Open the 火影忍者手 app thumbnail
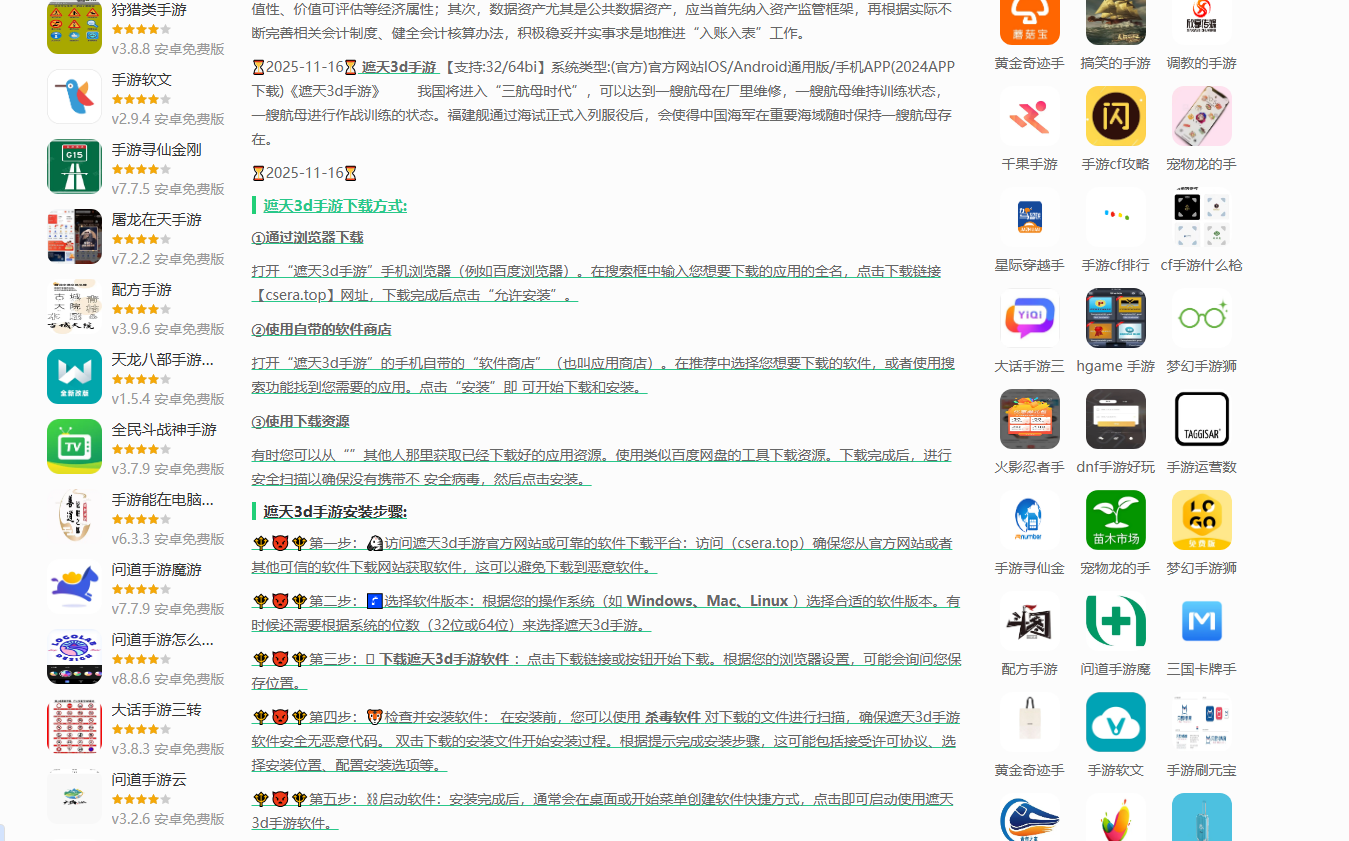 tap(1029, 419)
